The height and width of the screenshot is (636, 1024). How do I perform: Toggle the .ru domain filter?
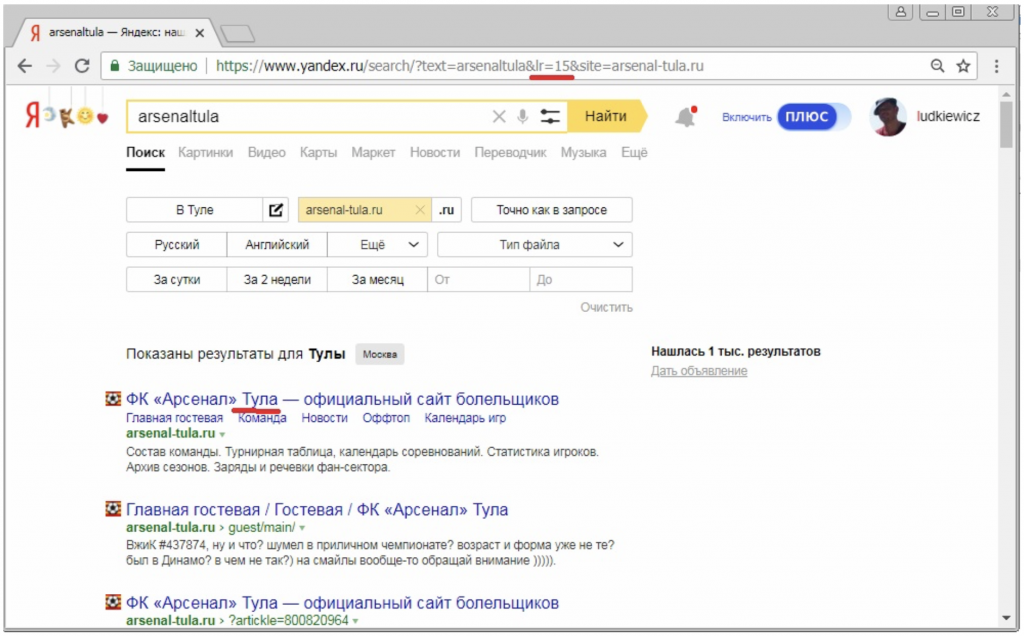point(447,210)
